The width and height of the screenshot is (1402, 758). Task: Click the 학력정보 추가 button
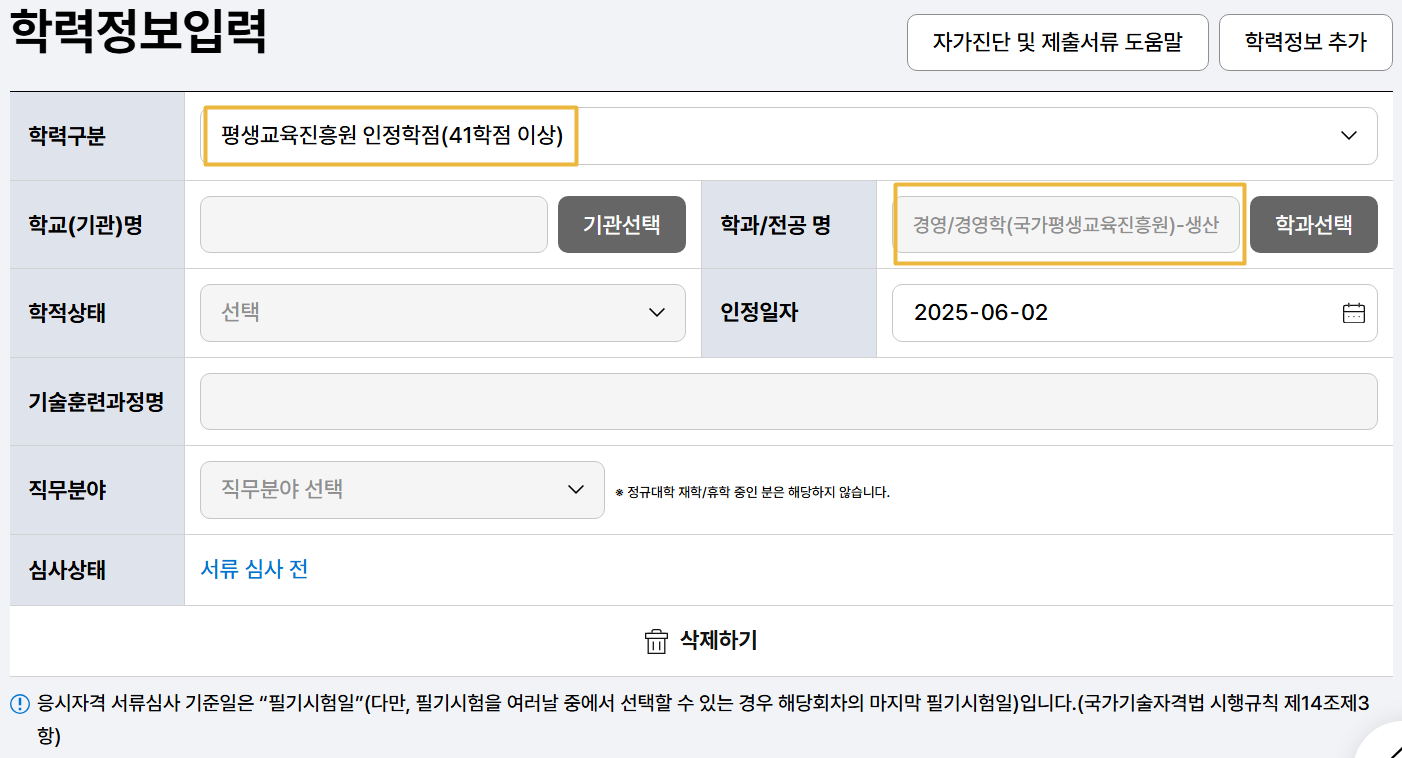pos(1306,42)
